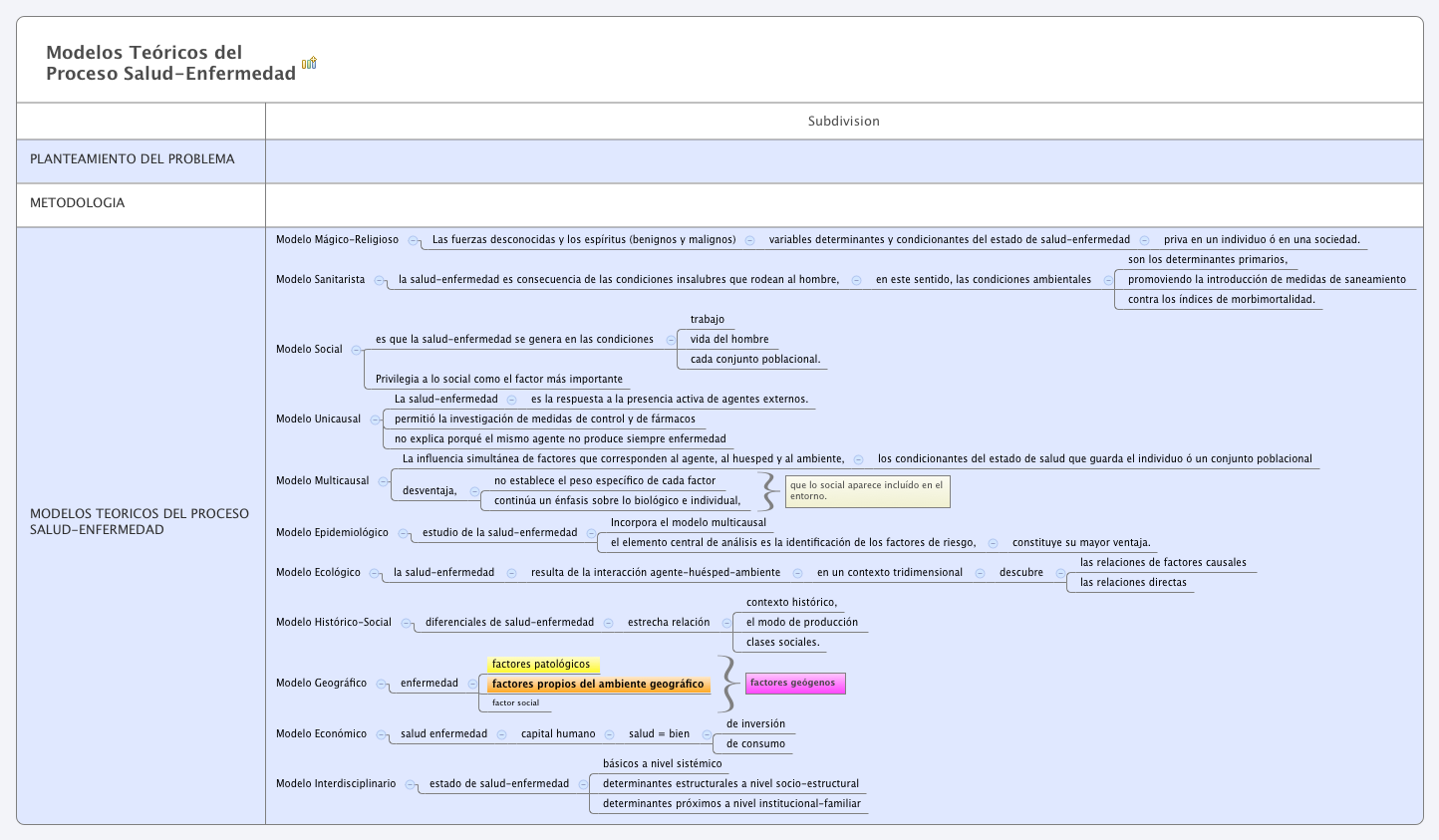The image size is (1439, 840).
Task: Collapse the 'salud = bien' subtopics
Action: 707,734
